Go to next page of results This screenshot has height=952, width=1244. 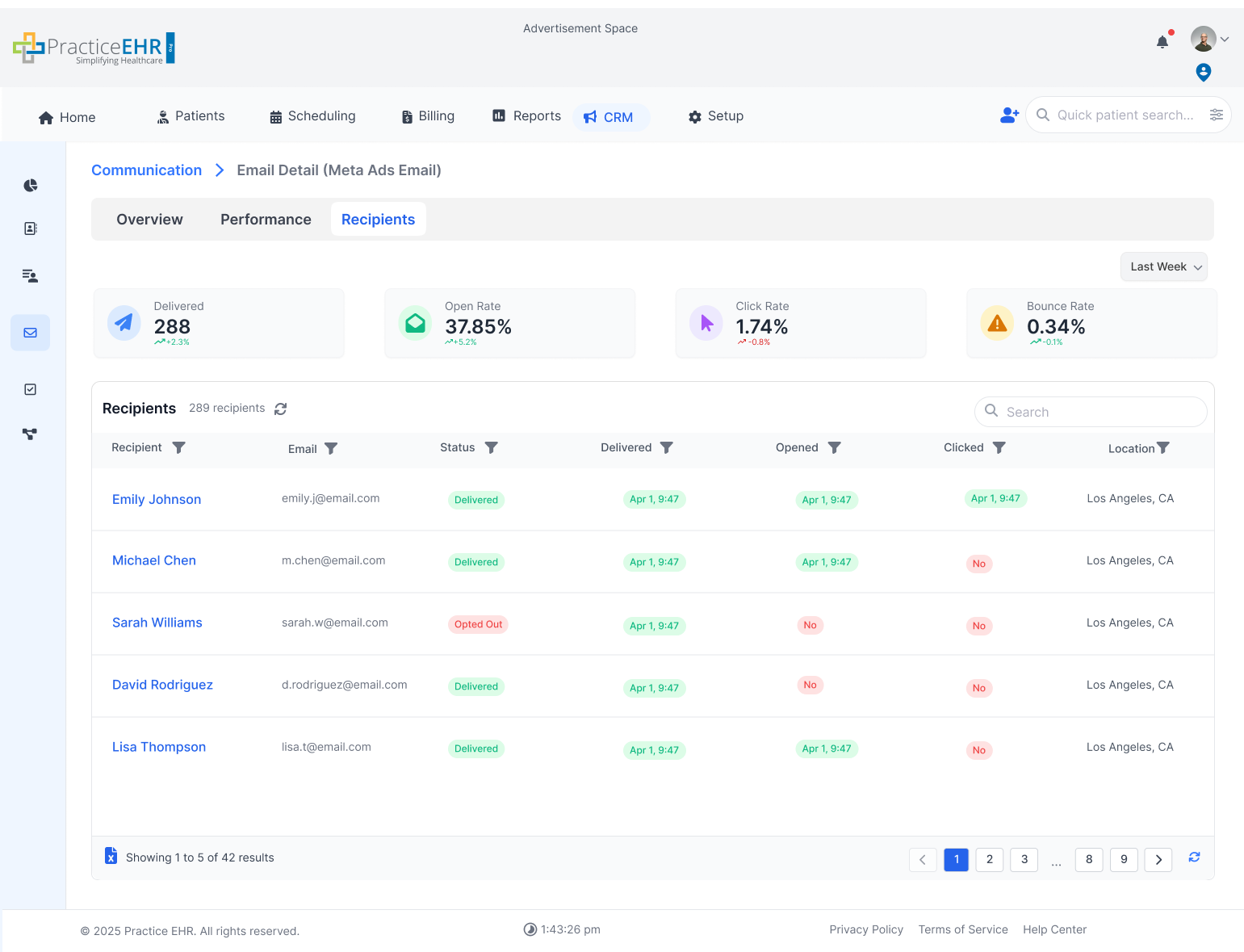click(x=1158, y=860)
